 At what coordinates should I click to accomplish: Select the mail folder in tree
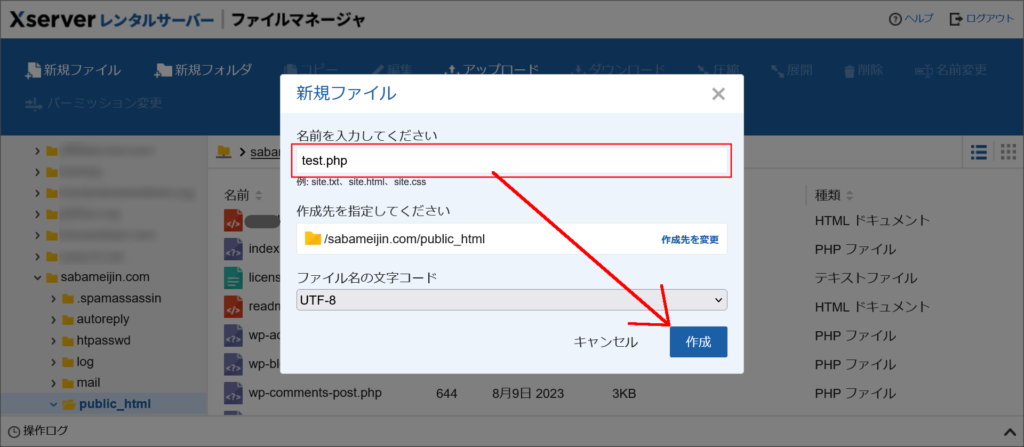(x=88, y=382)
